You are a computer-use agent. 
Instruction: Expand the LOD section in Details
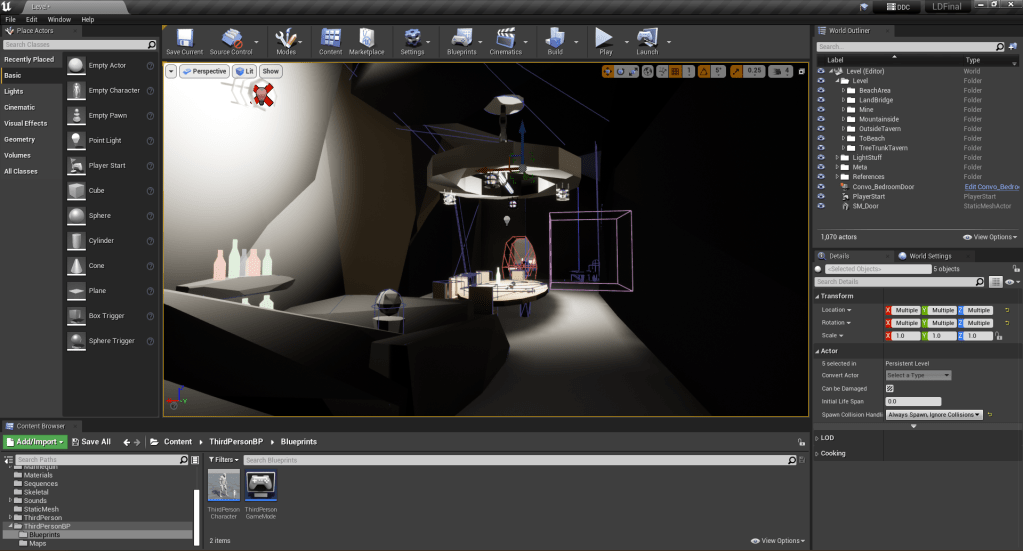coord(818,438)
